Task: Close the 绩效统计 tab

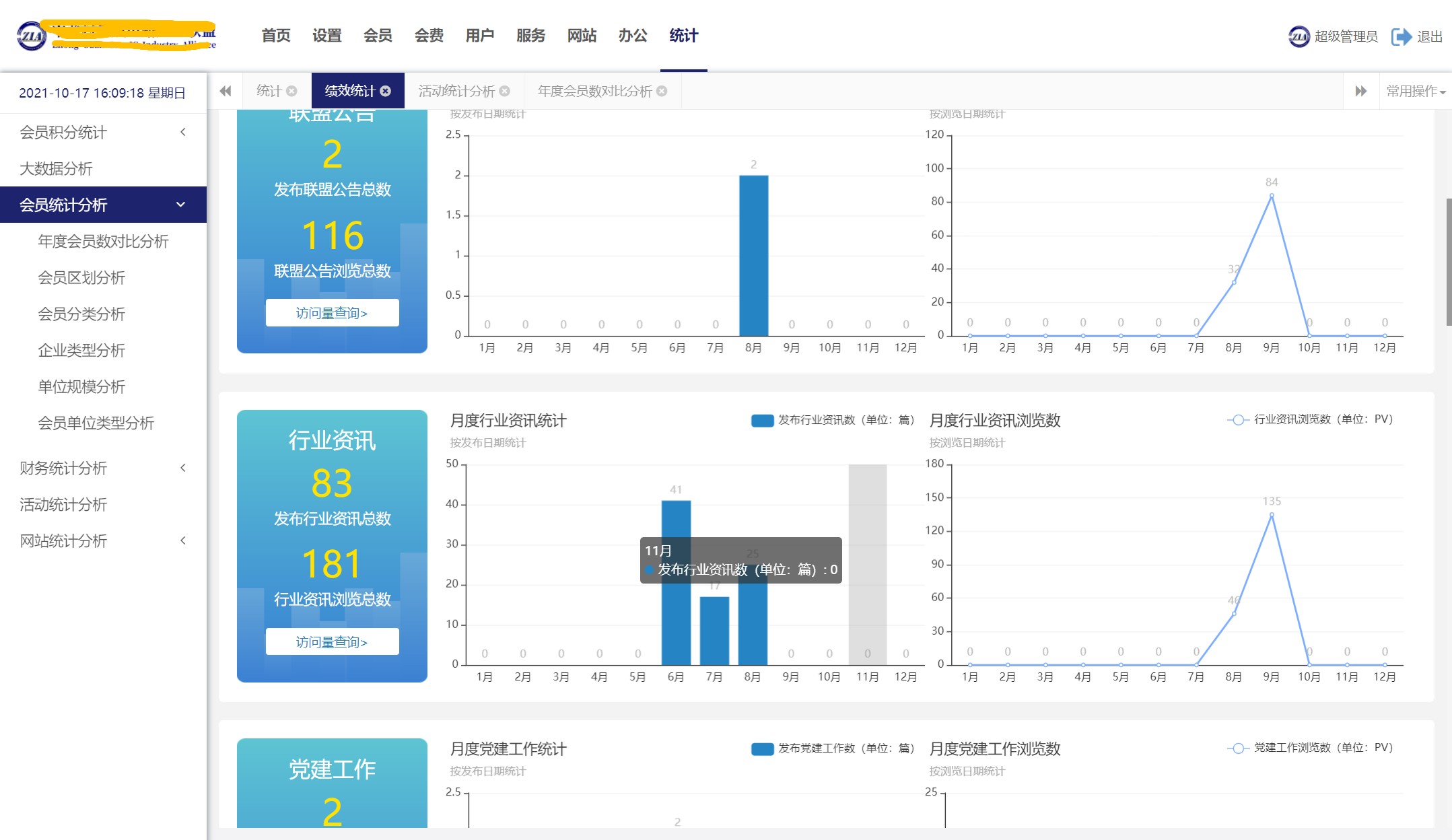Action: [386, 91]
